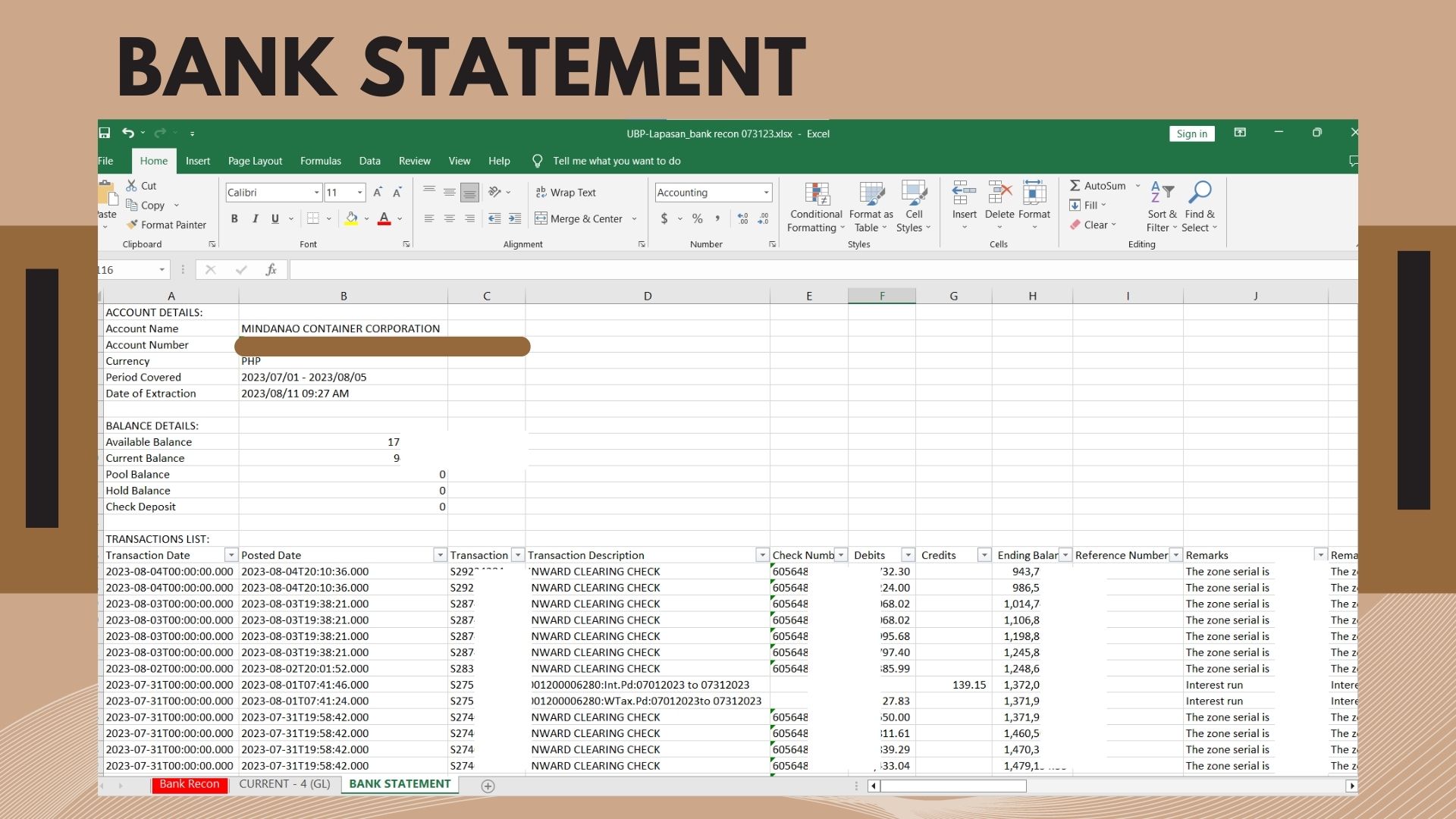Click the Cut button
This screenshot has width=1456, height=819.
tap(141, 186)
